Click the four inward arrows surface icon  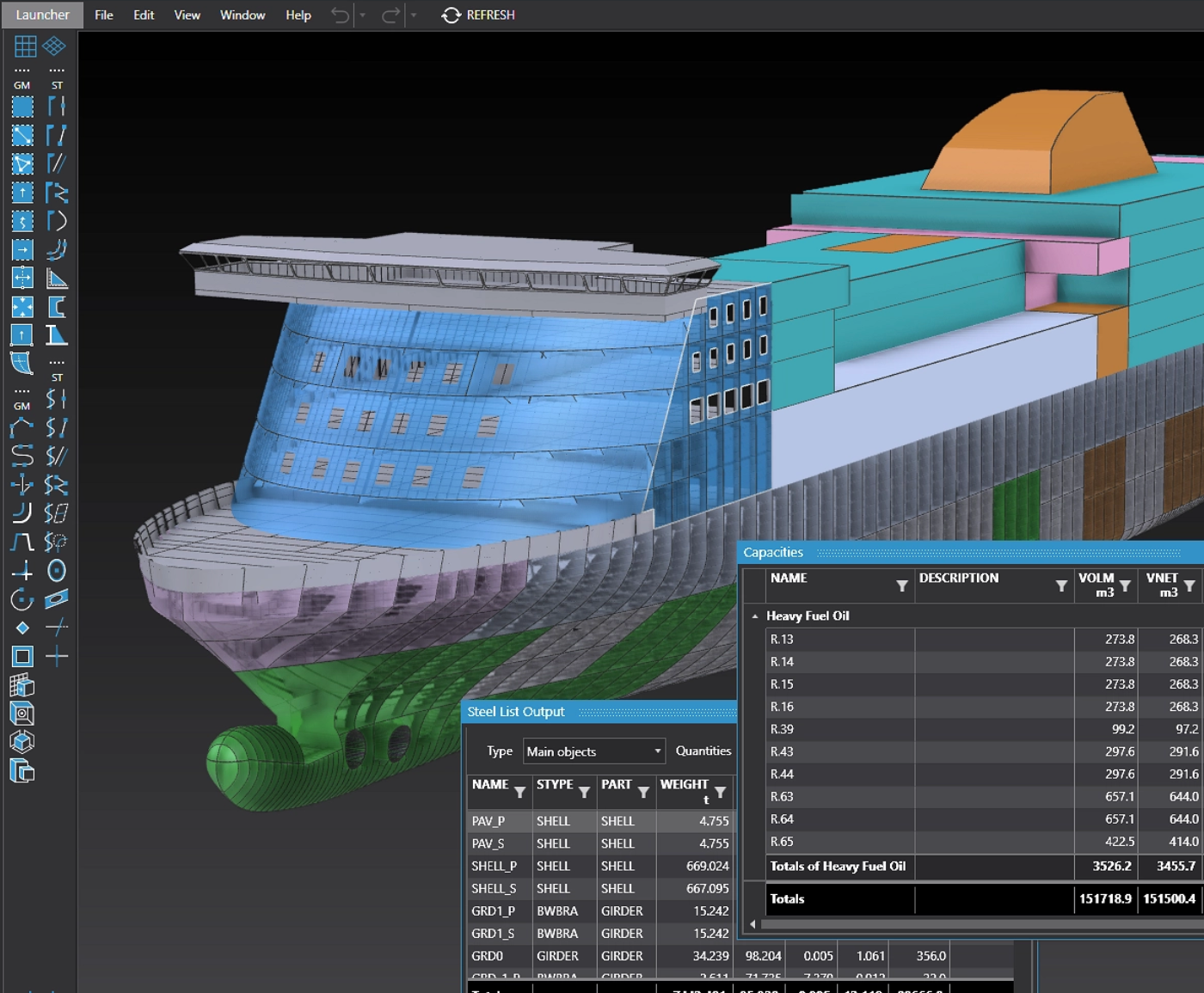tap(22, 307)
